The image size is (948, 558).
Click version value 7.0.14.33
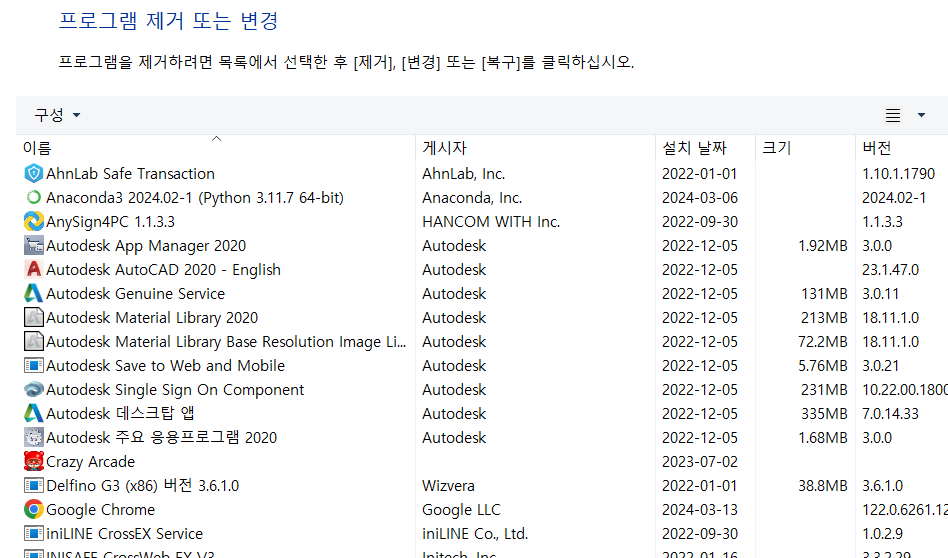coord(890,414)
